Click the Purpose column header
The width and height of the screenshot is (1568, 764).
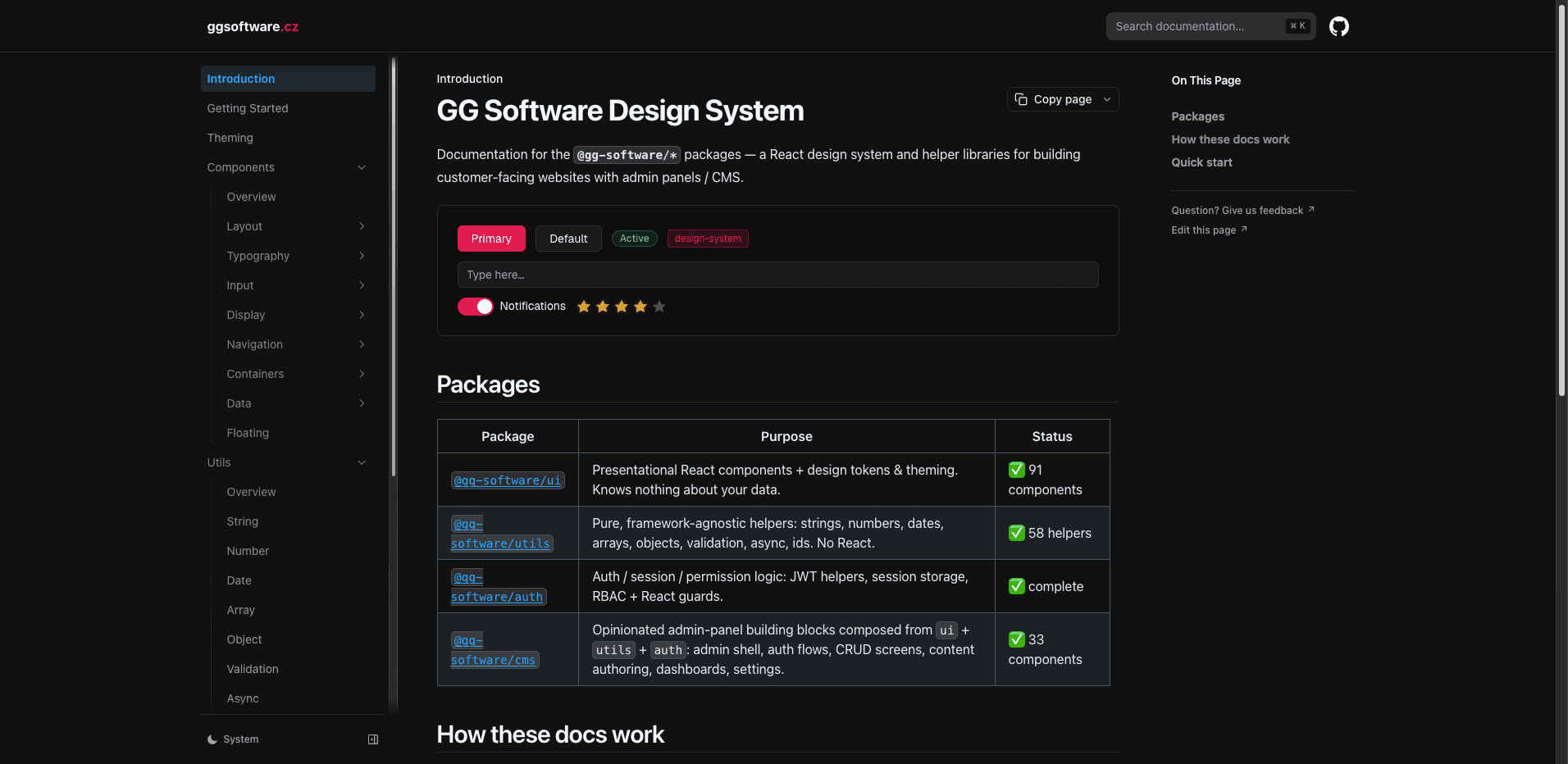[x=786, y=436]
